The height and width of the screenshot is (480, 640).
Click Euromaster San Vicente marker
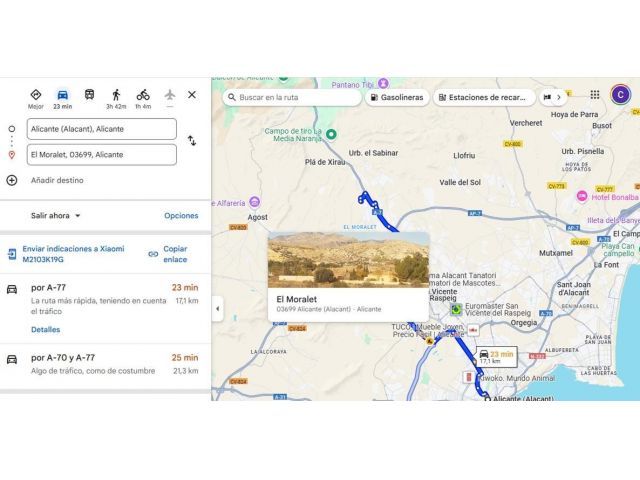pyautogui.click(x=456, y=309)
